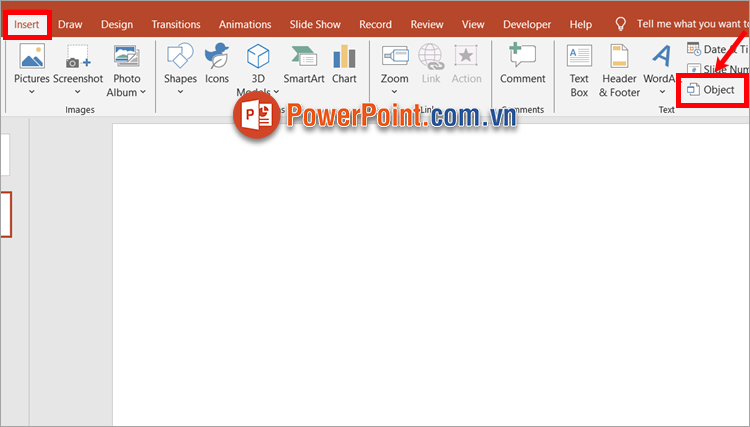
Task: Expand the WordArt dropdown arrow
Action: click(662, 92)
